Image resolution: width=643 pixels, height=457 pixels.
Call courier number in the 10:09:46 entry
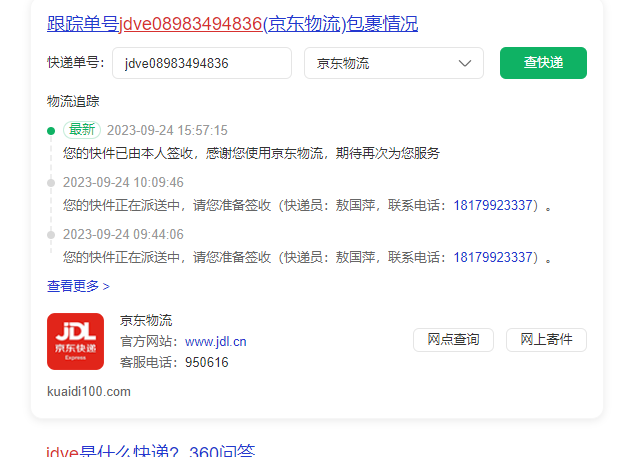point(493,205)
